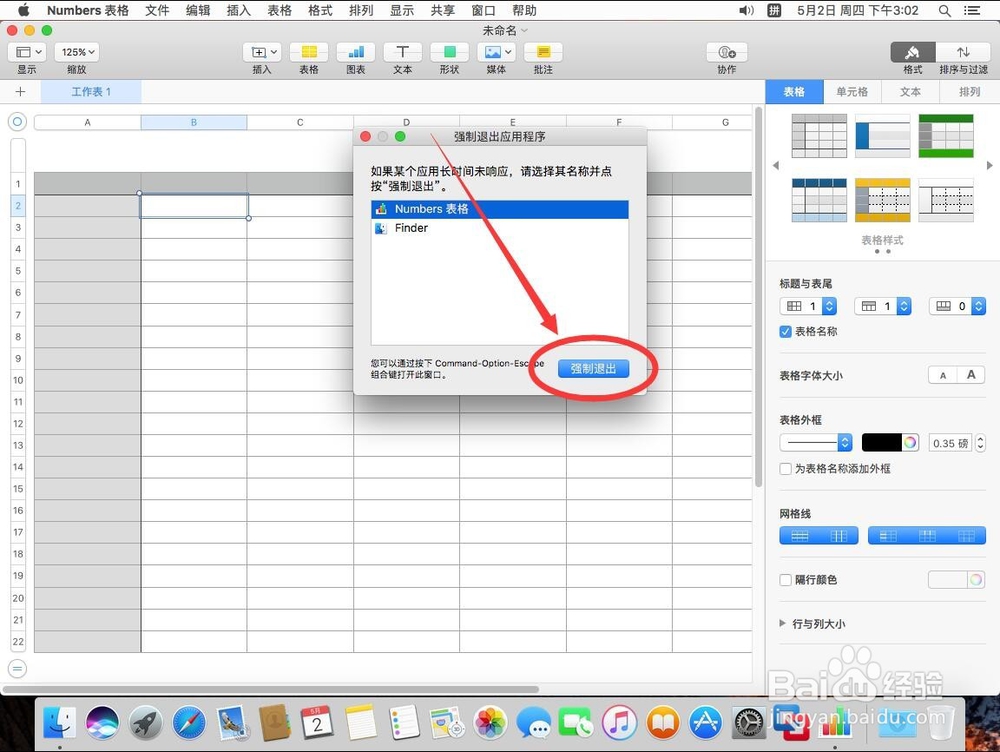The height and width of the screenshot is (752, 1000).
Task: Add a comment via the 批注 icon
Action: pyautogui.click(x=543, y=52)
